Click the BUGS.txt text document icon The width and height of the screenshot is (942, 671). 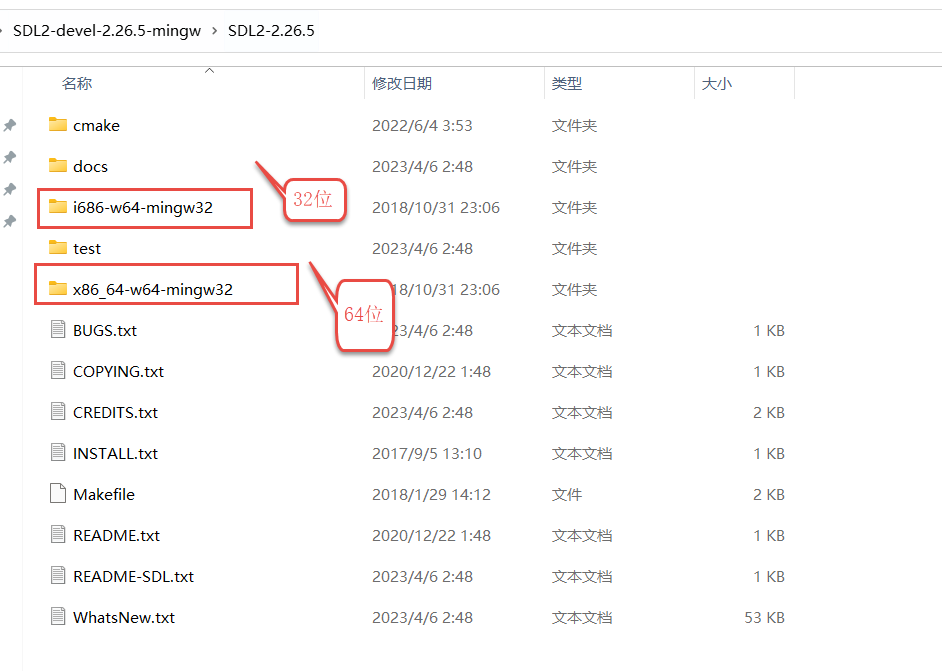57,329
